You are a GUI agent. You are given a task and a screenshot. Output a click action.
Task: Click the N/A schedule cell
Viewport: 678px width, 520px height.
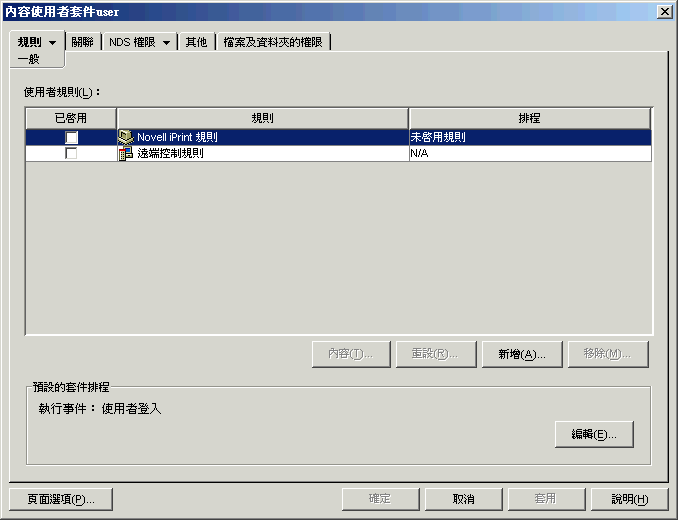coord(530,153)
